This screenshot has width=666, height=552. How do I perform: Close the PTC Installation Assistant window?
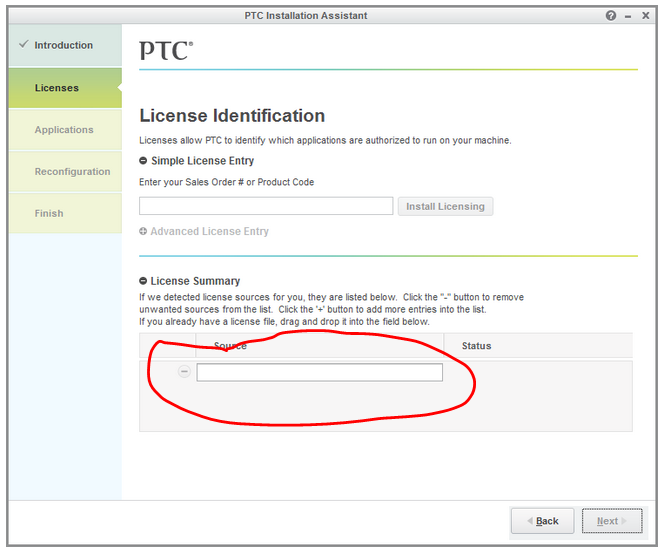tap(645, 15)
